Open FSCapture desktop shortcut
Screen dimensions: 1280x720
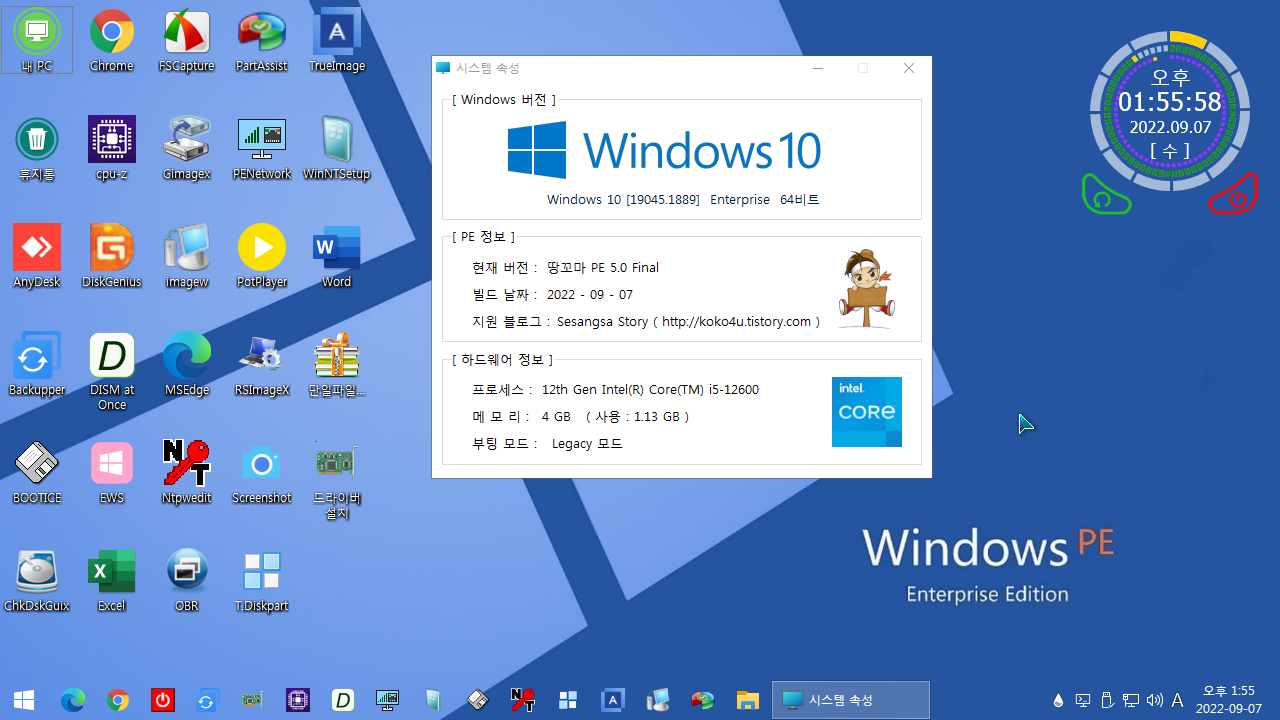187,42
